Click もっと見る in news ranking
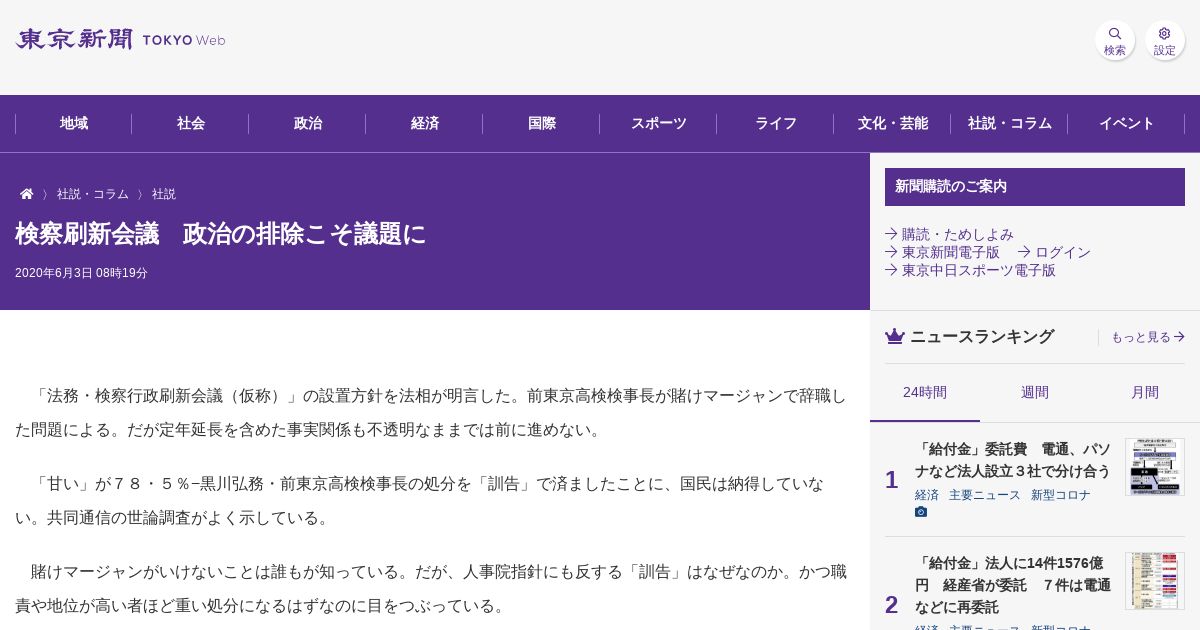The width and height of the screenshot is (1200, 630). pyautogui.click(x=1148, y=337)
